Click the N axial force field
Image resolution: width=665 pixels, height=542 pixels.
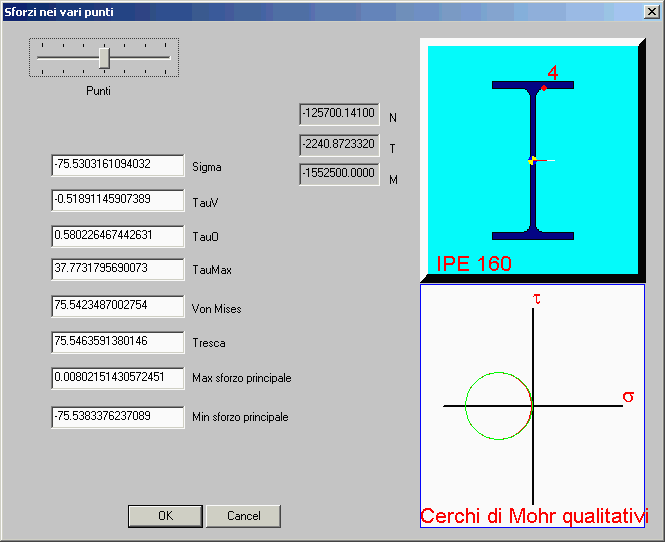point(339,114)
